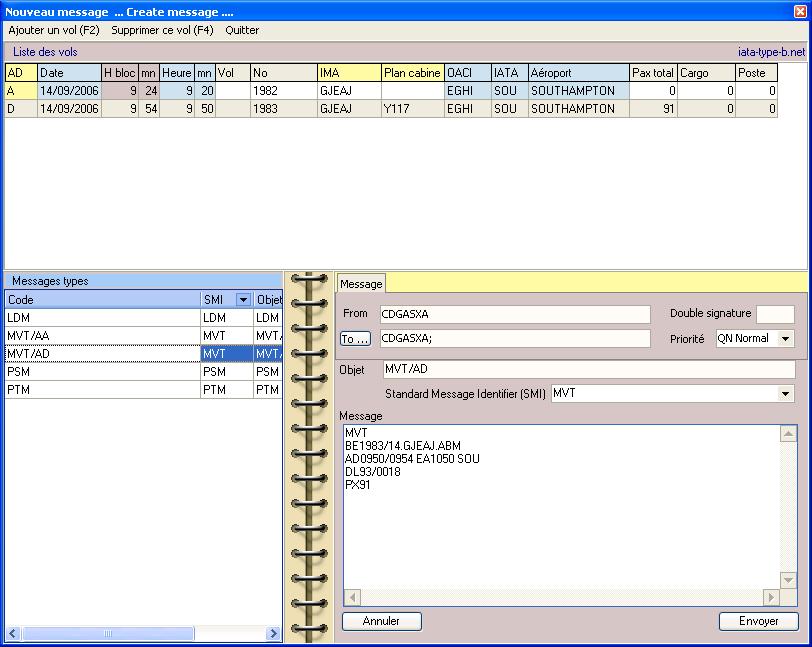Click into the Objet field
The height and width of the screenshot is (647, 812).
tap(588, 370)
